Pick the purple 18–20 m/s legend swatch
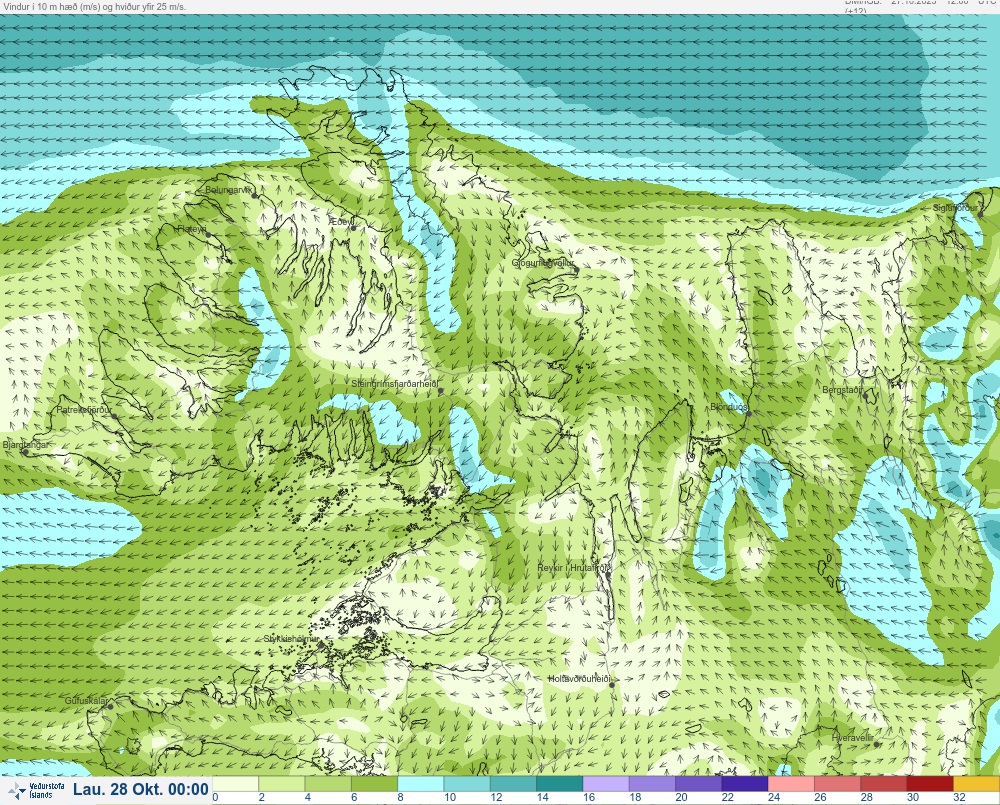Image resolution: width=1000 pixels, height=805 pixels. pyautogui.click(x=652, y=784)
